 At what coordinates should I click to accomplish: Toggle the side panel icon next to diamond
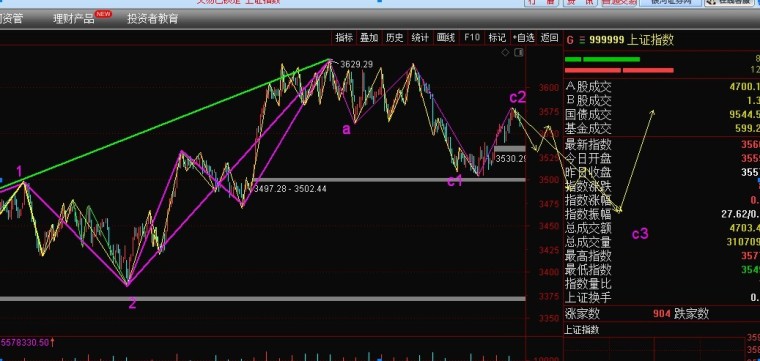tap(519, 52)
